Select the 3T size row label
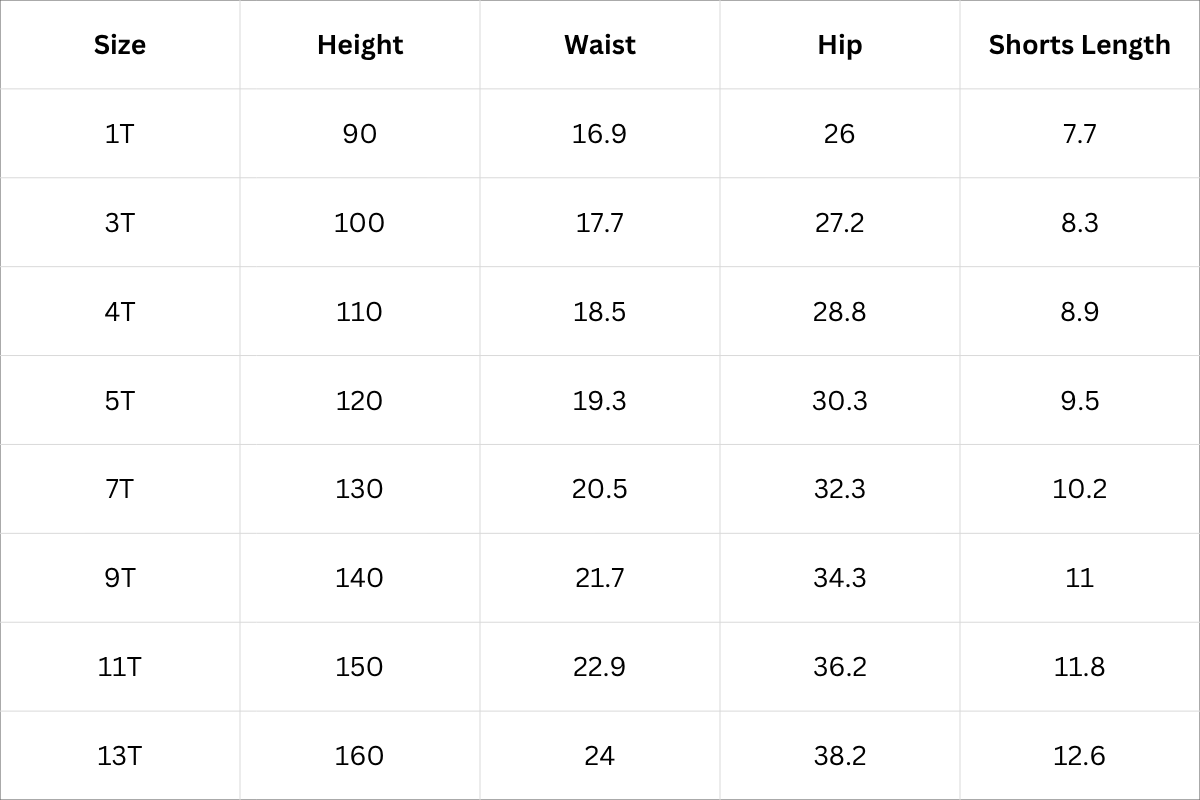Viewport: 1200px width, 800px height. click(120, 223)
